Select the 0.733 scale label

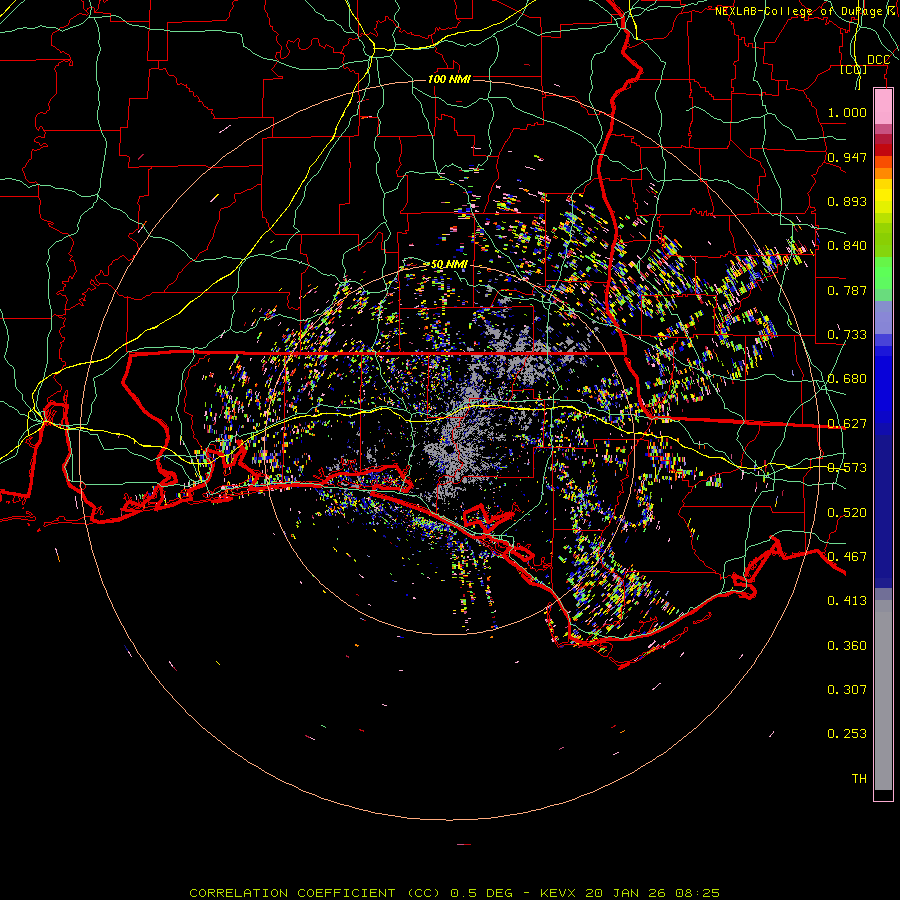point(847,335)
